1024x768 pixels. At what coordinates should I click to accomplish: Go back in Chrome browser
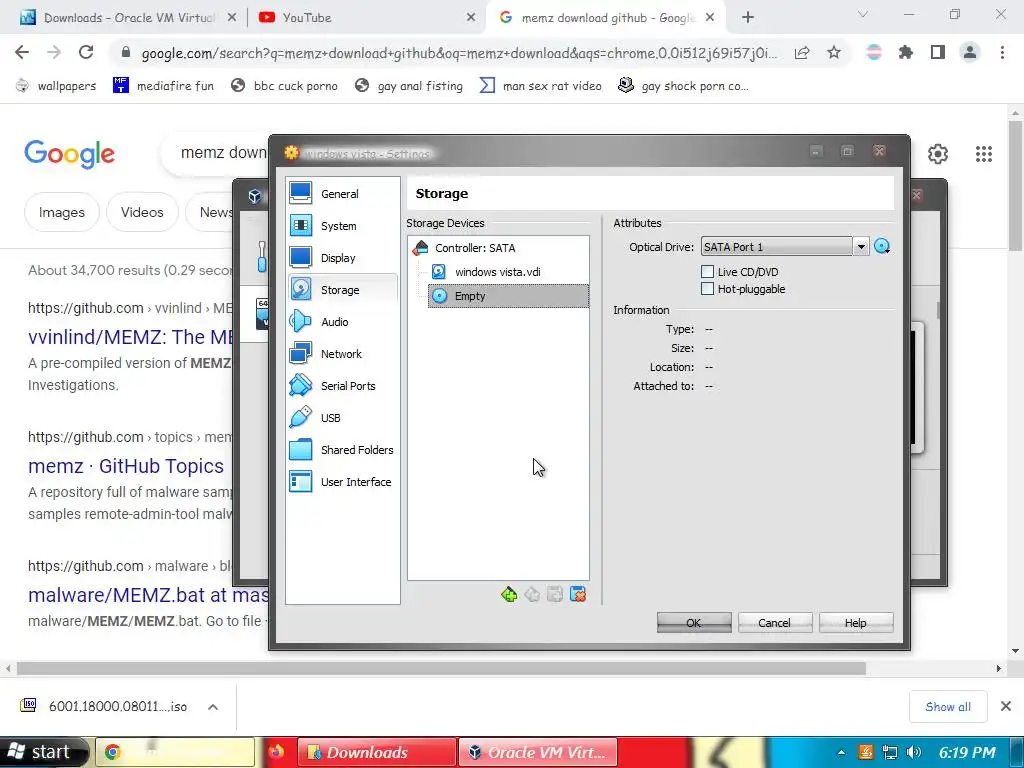pyautogui.click(x=22, y=52)
